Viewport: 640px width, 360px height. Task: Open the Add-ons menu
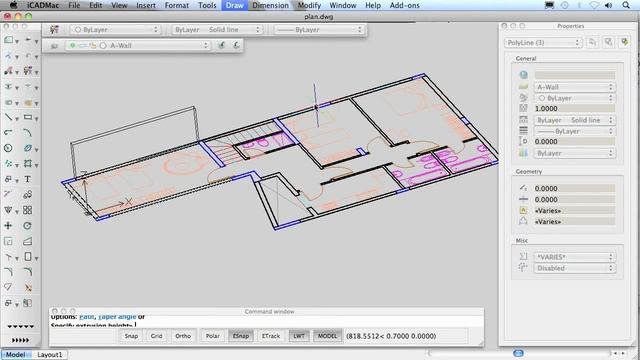pyautogui.click(x=404, y=5)
